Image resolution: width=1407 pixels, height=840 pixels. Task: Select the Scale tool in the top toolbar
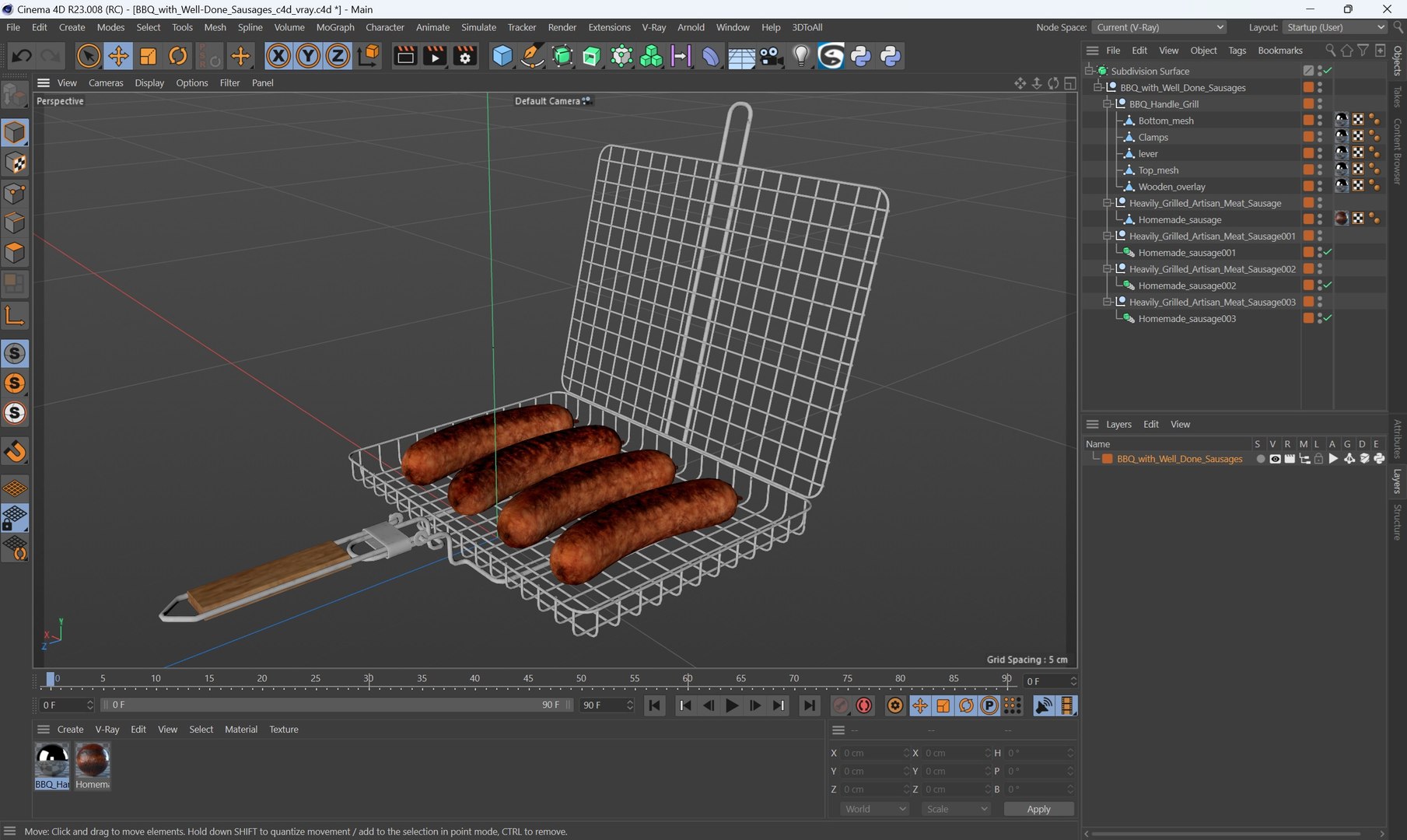148,56
